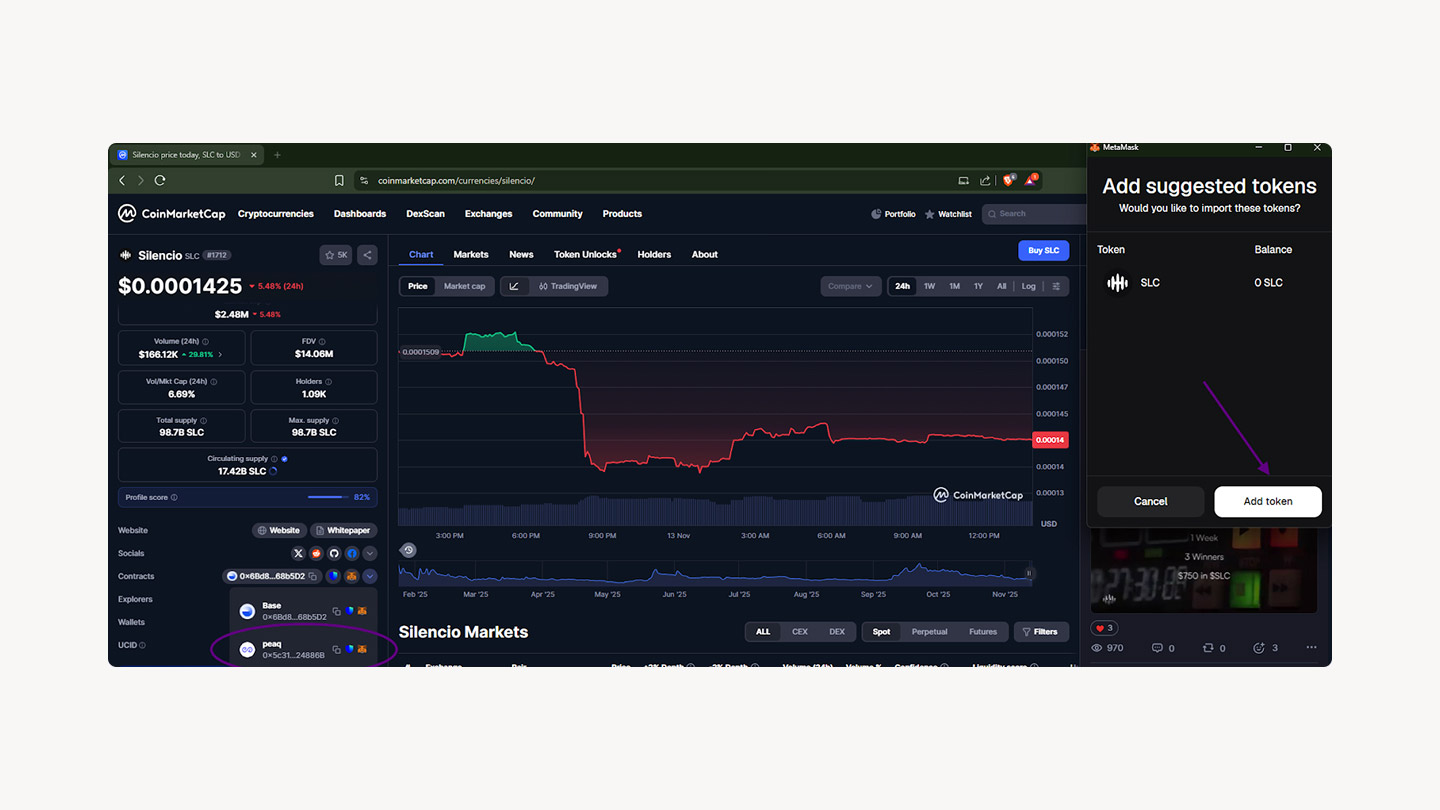The height and width of the screenshot is (810, 1440).
Task: Copy the Base contract address in dropdown
Action: pyautogui.click(x=336, y=611)
